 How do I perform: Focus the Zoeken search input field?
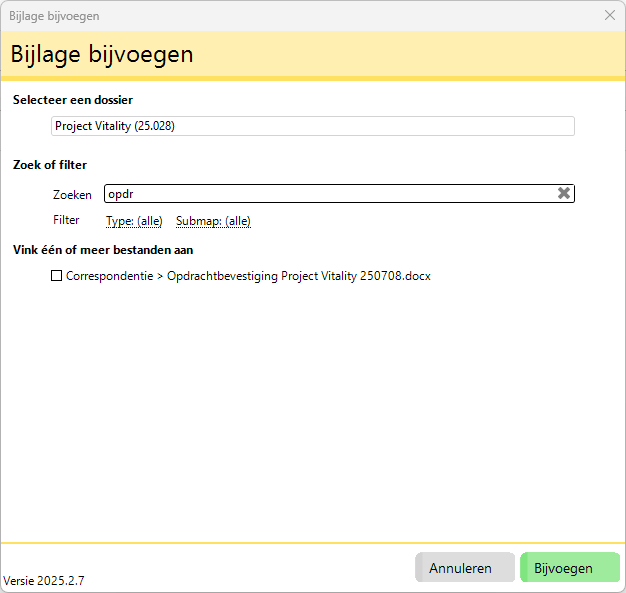pos(339,194)
